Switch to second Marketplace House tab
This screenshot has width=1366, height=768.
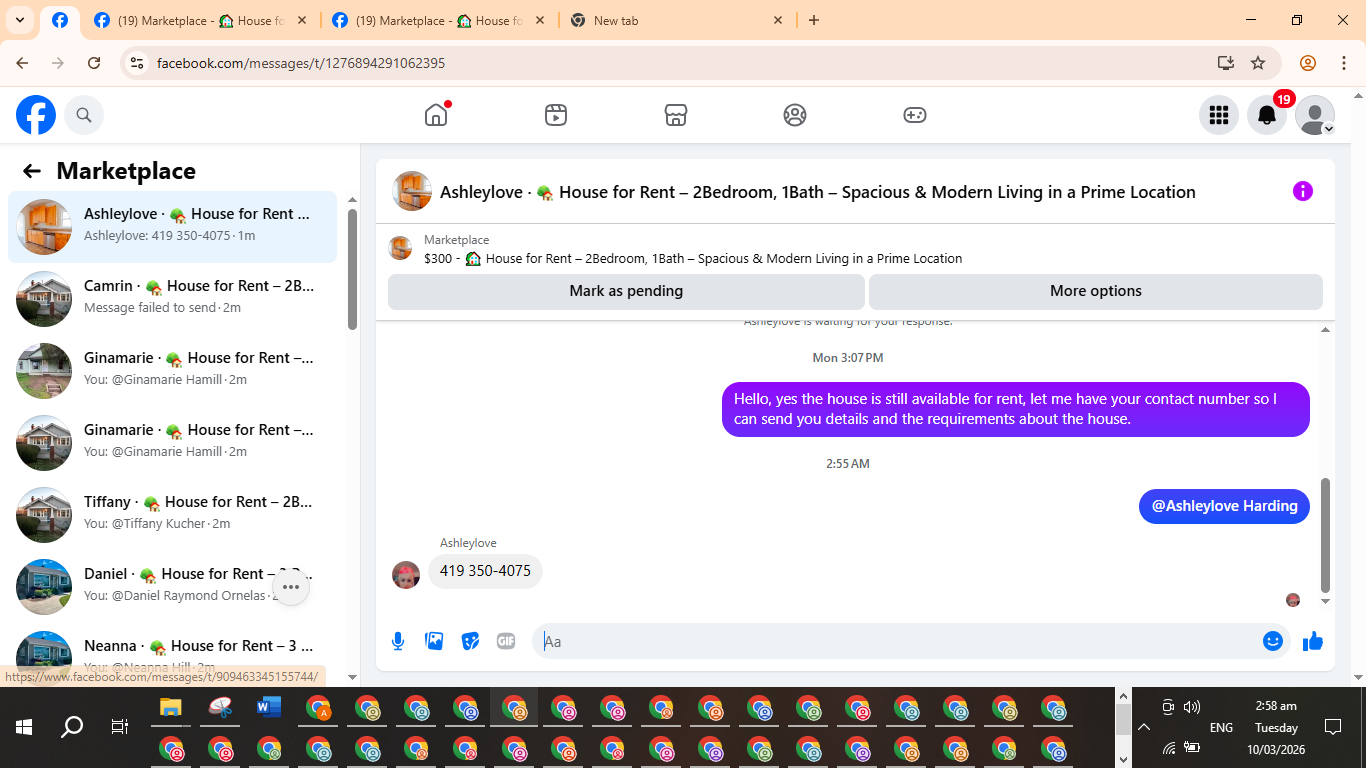pos(200,20)
